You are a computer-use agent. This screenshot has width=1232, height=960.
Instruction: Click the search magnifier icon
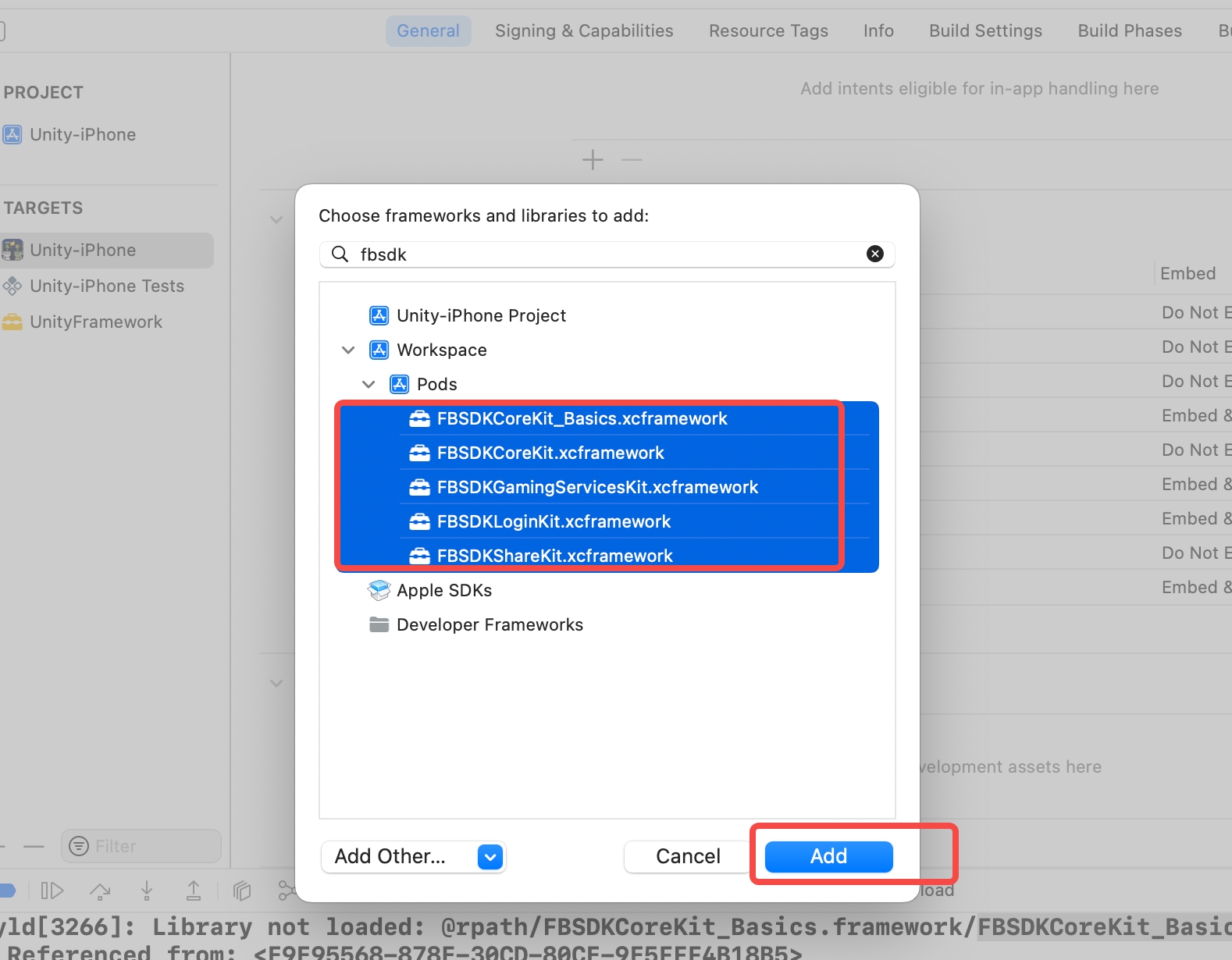[x=340, y=254]
